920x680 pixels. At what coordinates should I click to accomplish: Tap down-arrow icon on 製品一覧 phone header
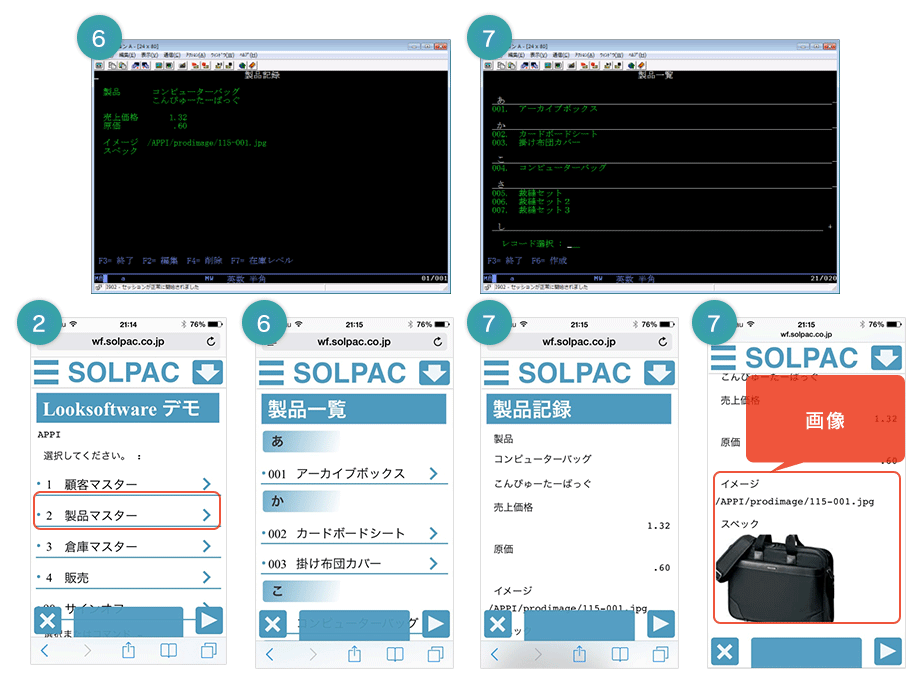pos(433,373)
